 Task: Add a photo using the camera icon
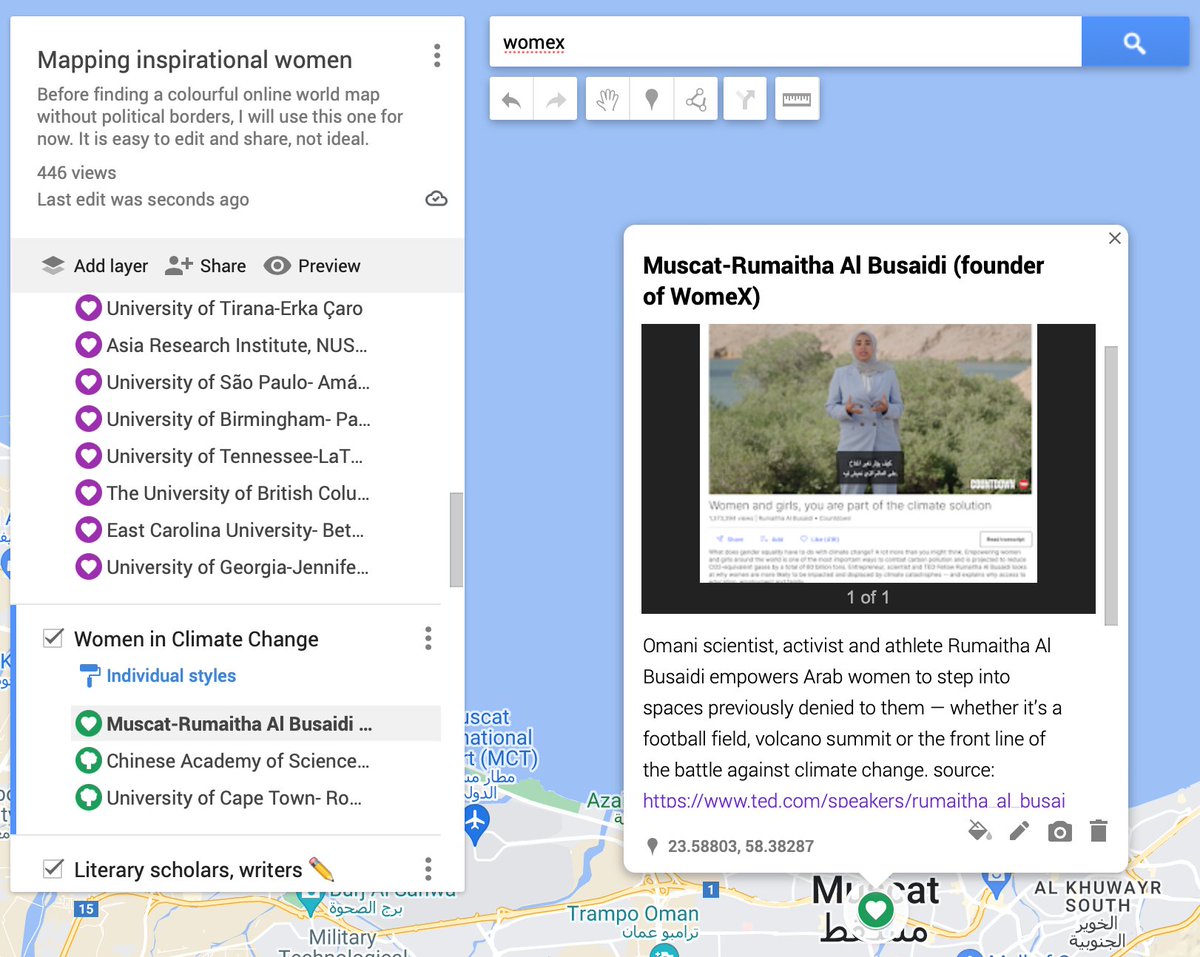coord(1060,831)
